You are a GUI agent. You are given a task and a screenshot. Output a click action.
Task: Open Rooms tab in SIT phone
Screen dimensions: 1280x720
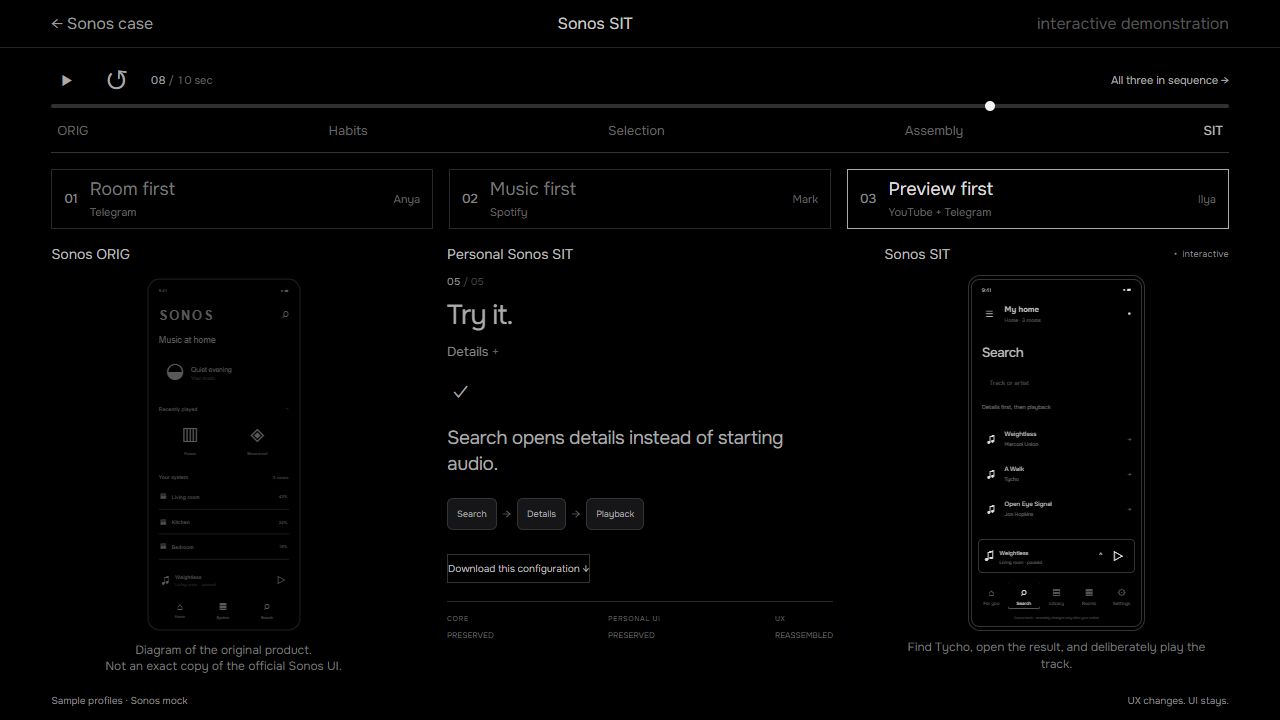point(1089,597)
